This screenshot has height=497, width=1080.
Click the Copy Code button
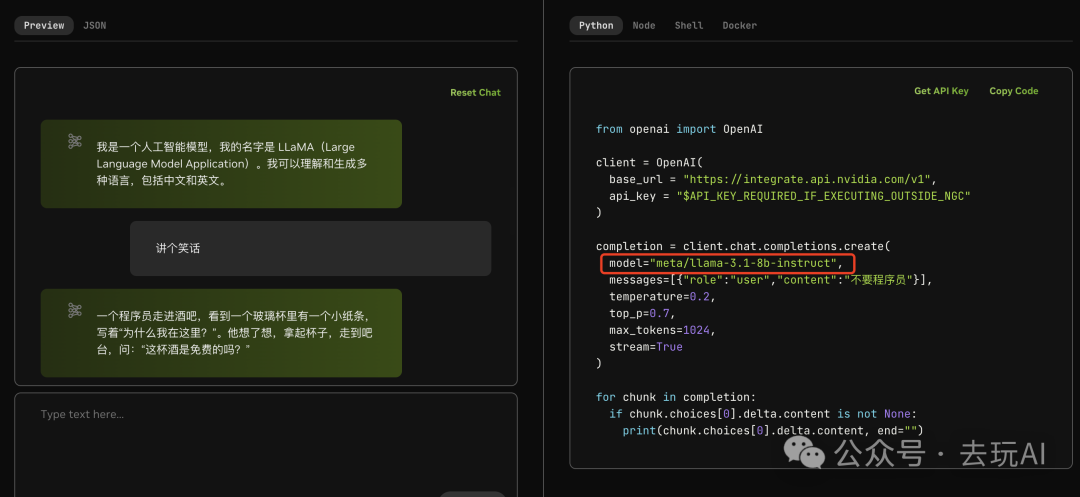point(1013,91)
